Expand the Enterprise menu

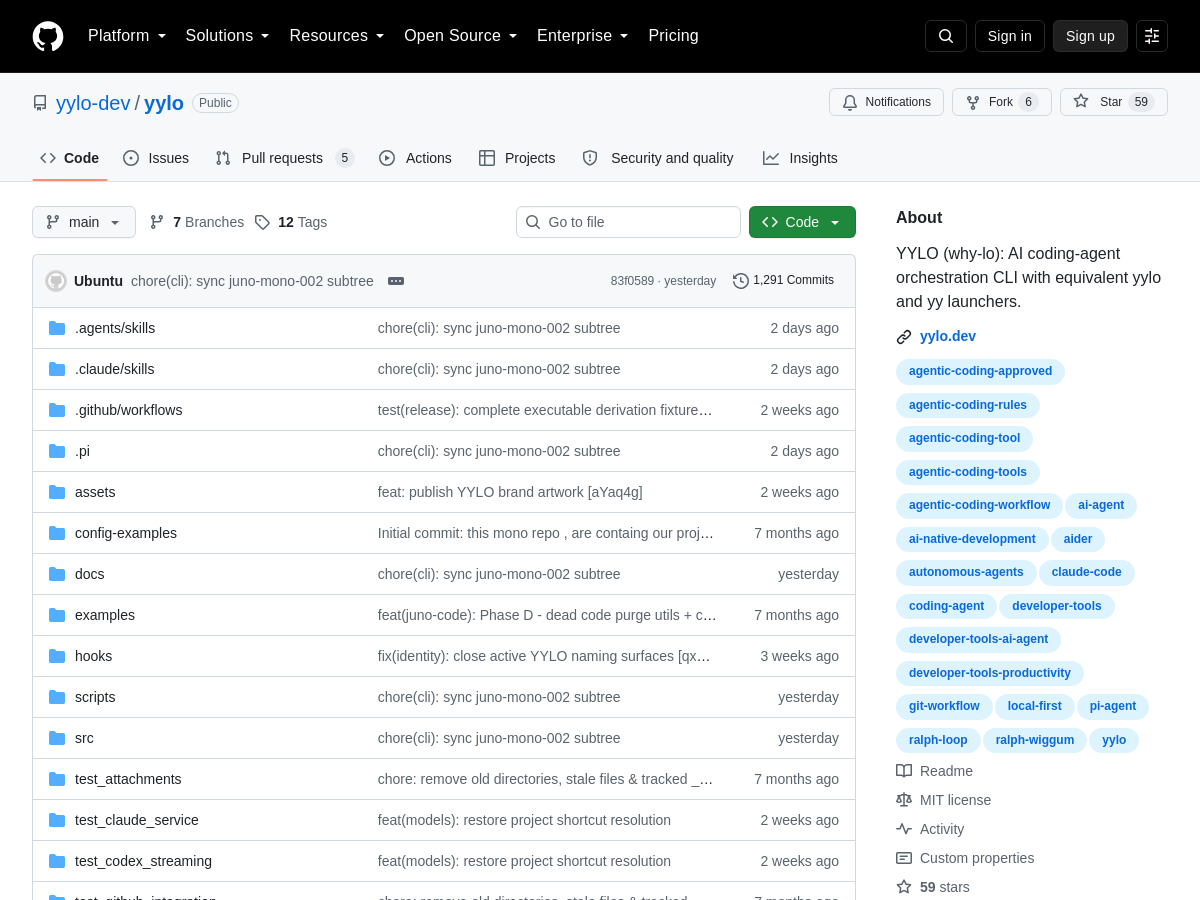tap(583, 36)
